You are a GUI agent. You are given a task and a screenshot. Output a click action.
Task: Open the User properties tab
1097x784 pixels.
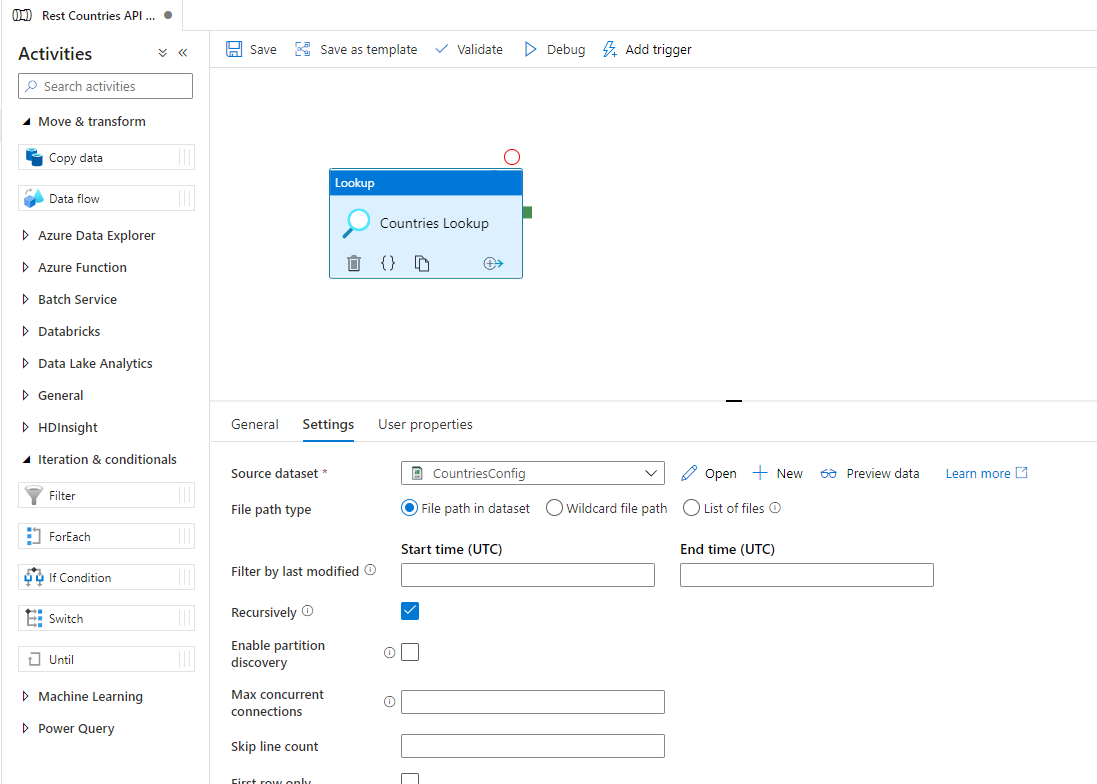[425, 424]
